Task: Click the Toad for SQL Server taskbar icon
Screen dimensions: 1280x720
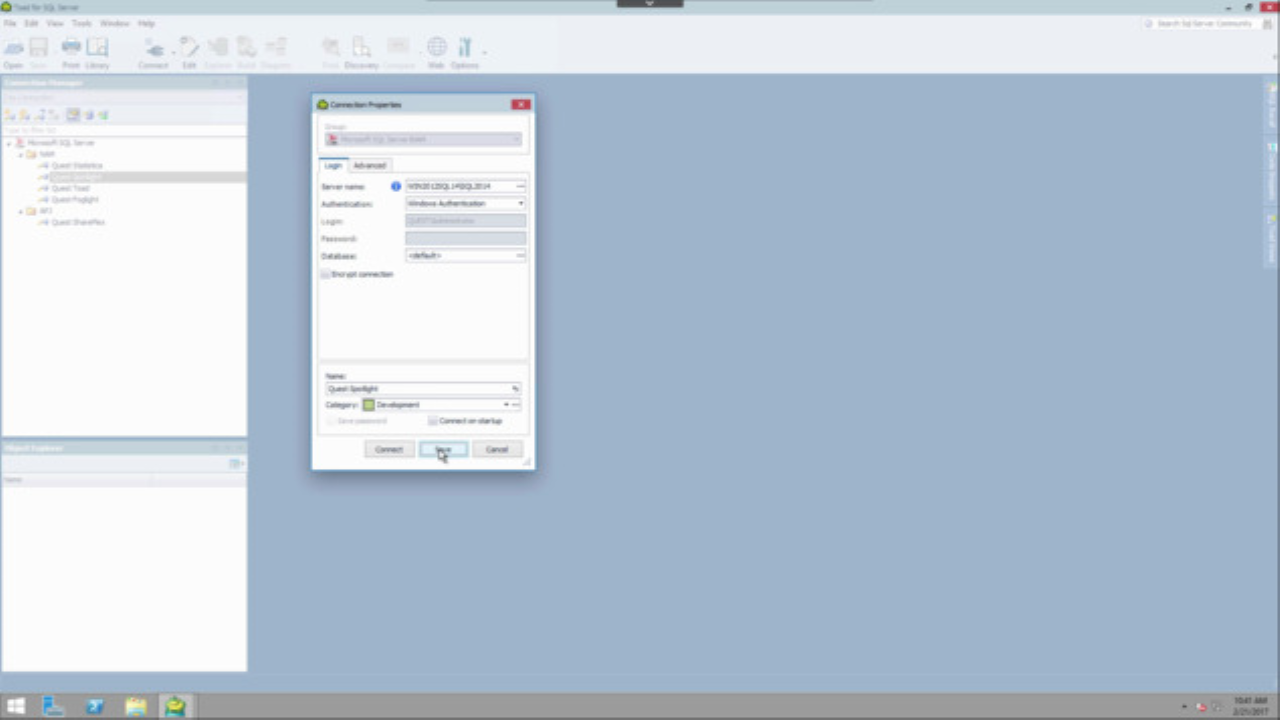Action: 176,706
